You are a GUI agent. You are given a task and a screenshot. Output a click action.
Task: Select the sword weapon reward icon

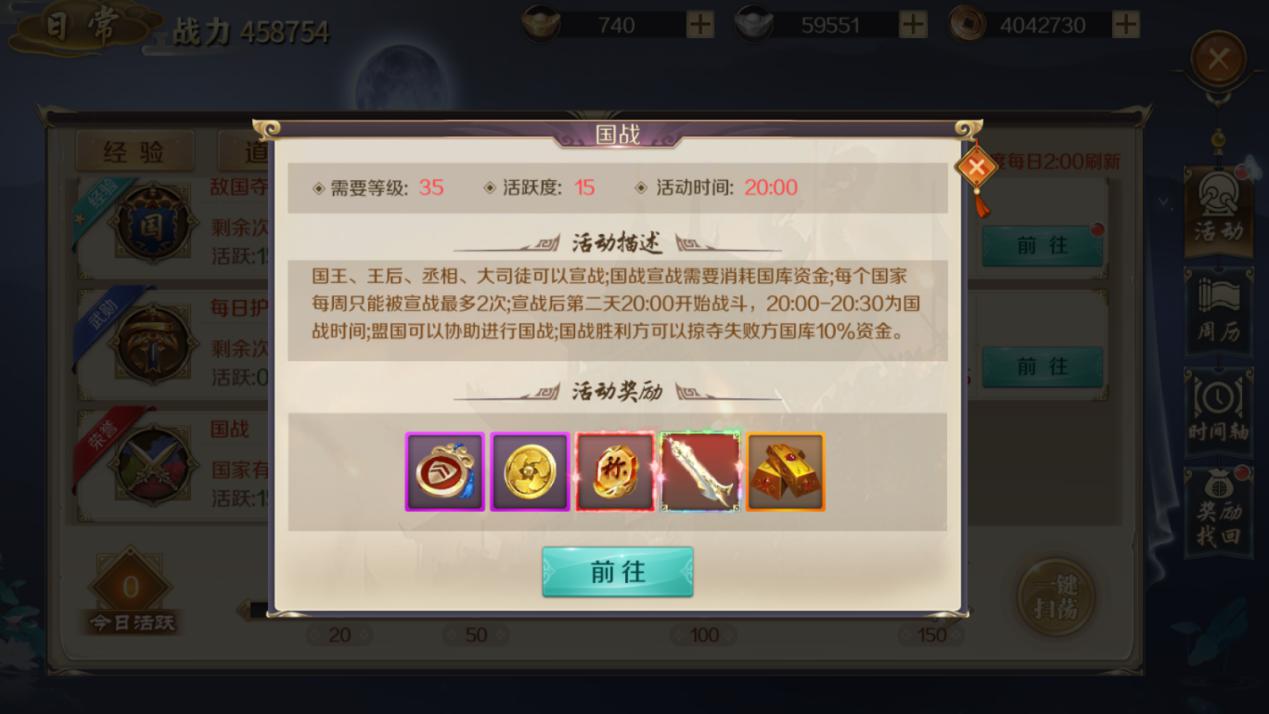[x=700, y=472]
